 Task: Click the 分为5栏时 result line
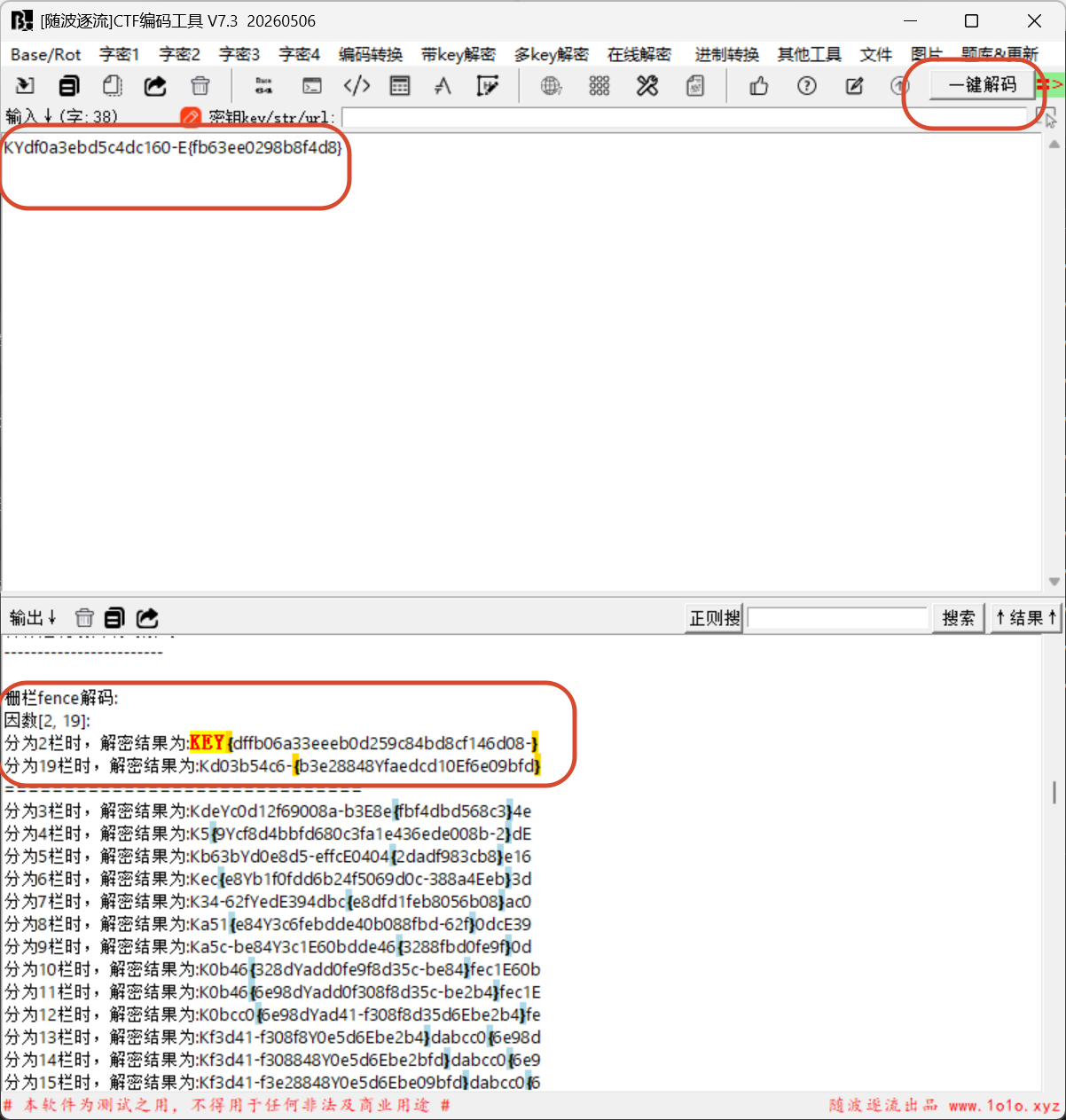click(x=268, y=856)
